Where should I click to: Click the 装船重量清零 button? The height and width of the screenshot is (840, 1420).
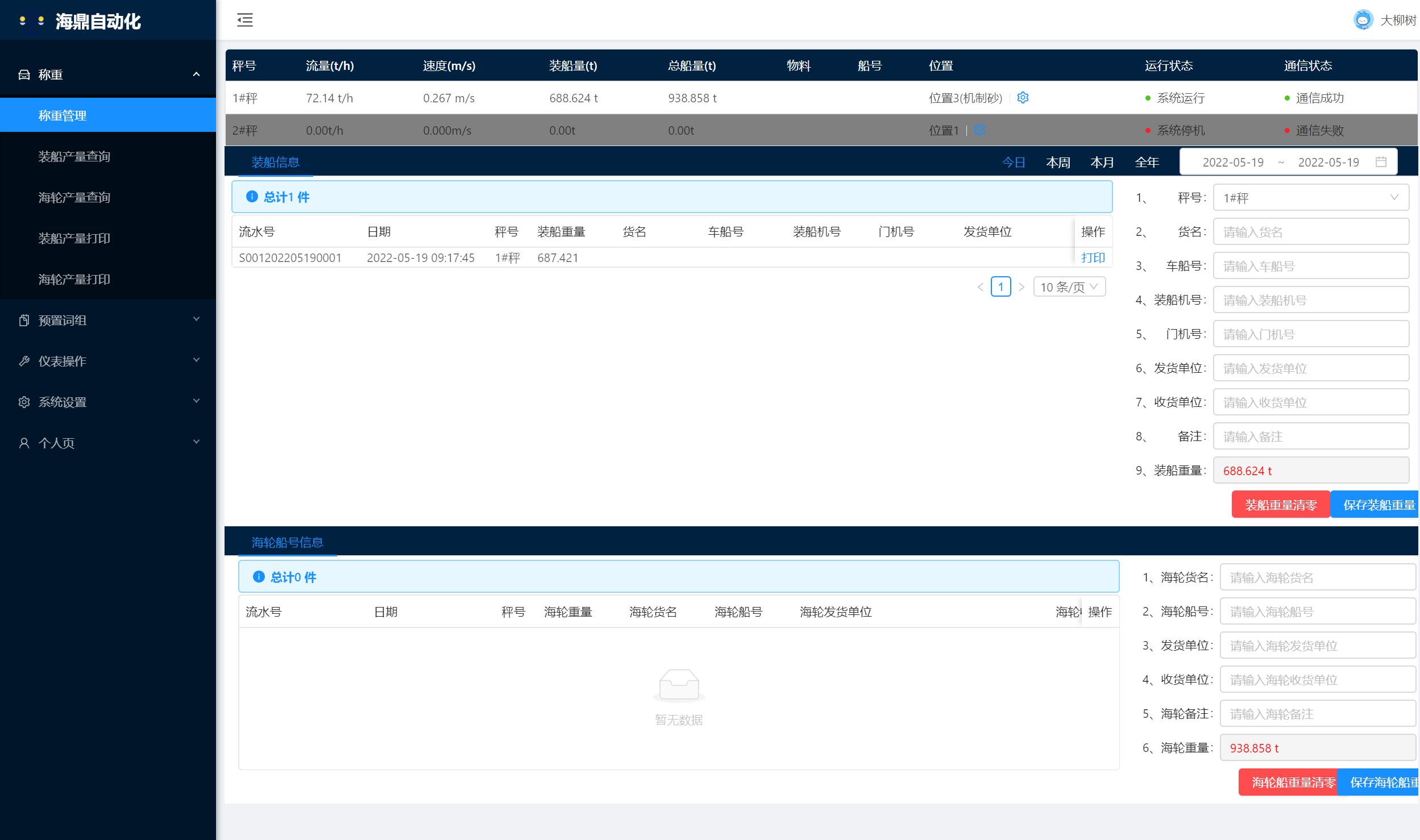(1280, 505)
